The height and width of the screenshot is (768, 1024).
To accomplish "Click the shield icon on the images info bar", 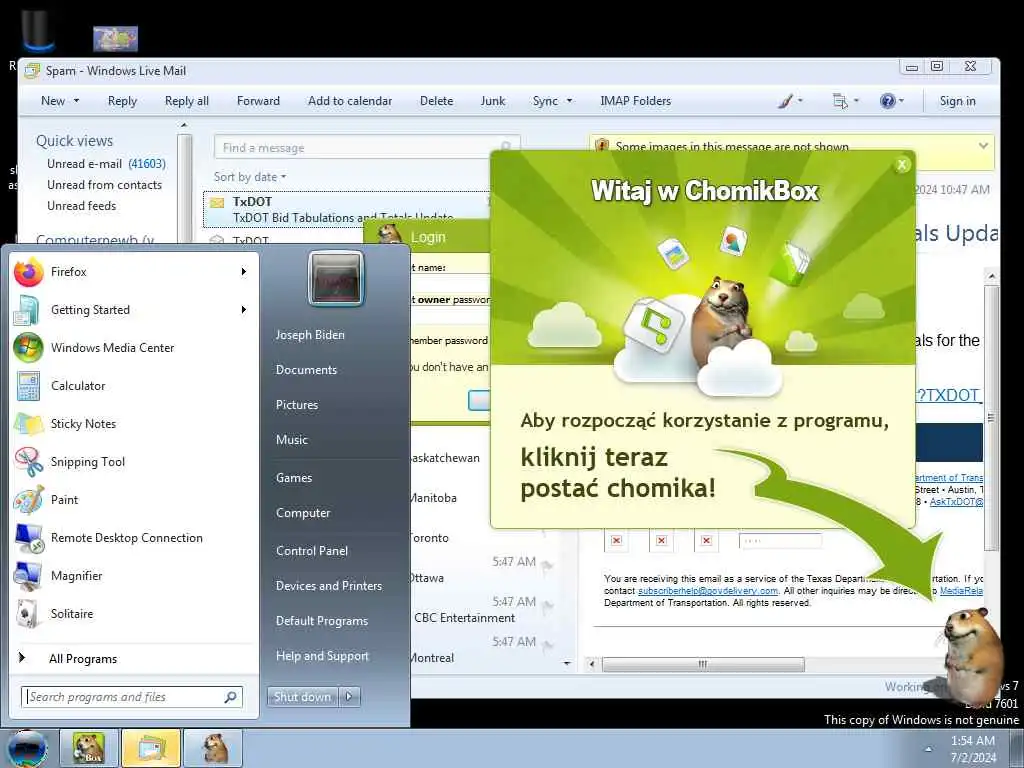I will (601, 146).
